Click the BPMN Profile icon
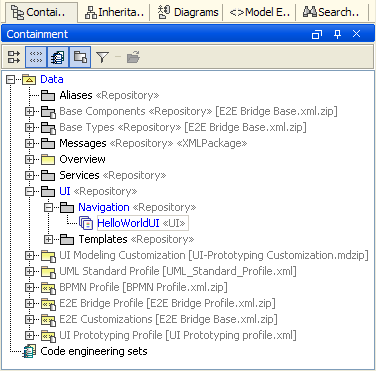This screenshot has width=376, height=371. coord(48,287)
